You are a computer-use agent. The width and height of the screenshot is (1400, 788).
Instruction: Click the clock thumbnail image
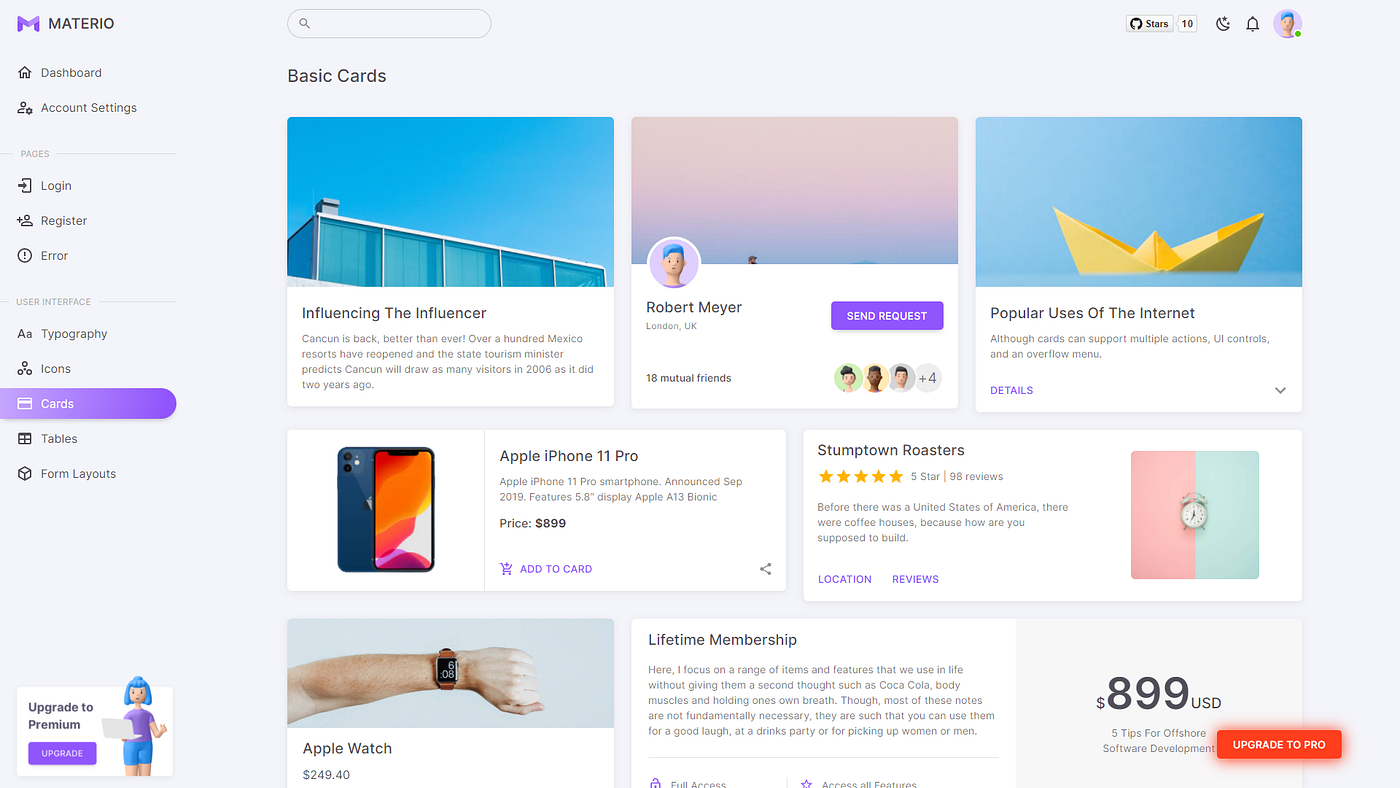pos(1195,515)
